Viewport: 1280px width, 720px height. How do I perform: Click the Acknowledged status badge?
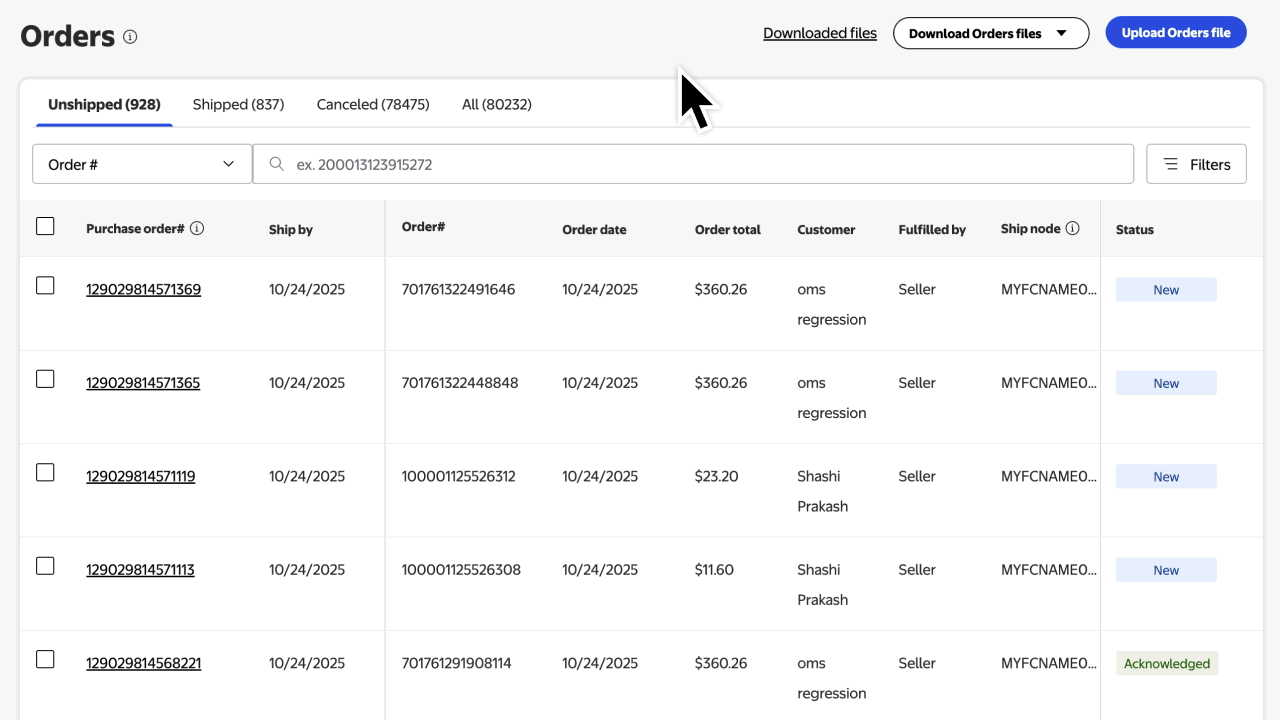point(1166,662)
